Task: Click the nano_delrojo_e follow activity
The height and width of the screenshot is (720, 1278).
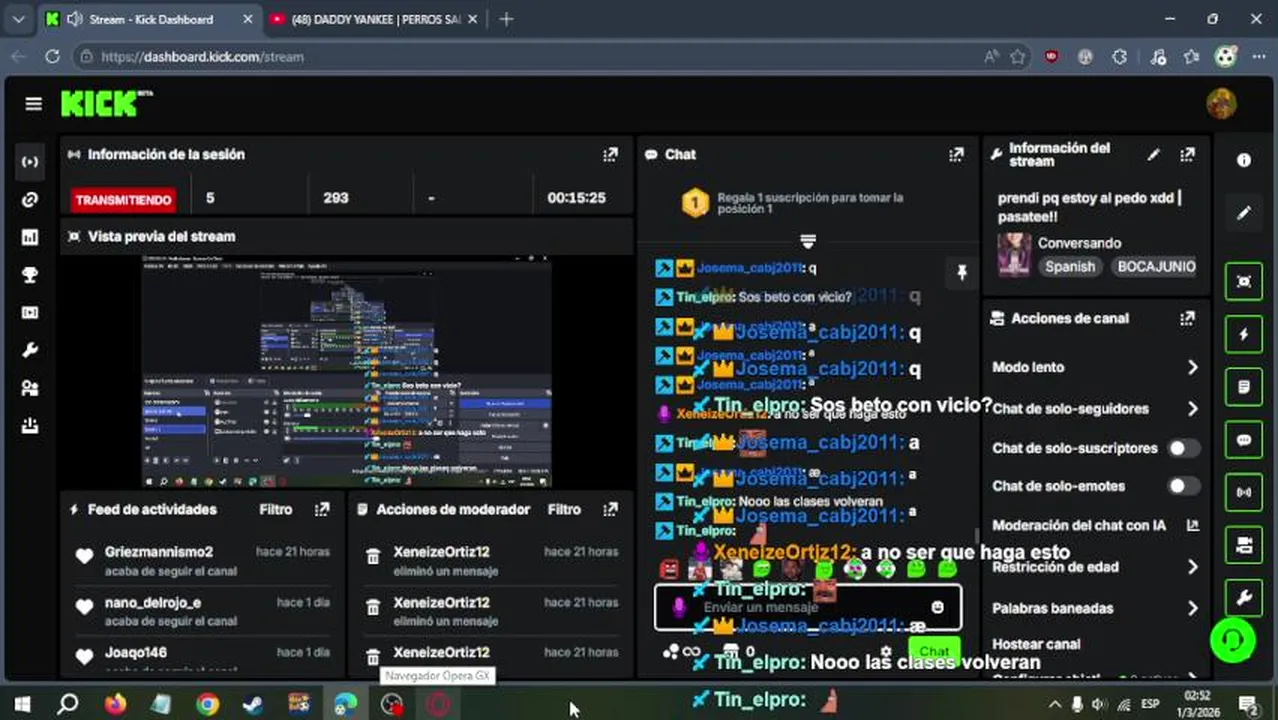Action: point(201,611)
